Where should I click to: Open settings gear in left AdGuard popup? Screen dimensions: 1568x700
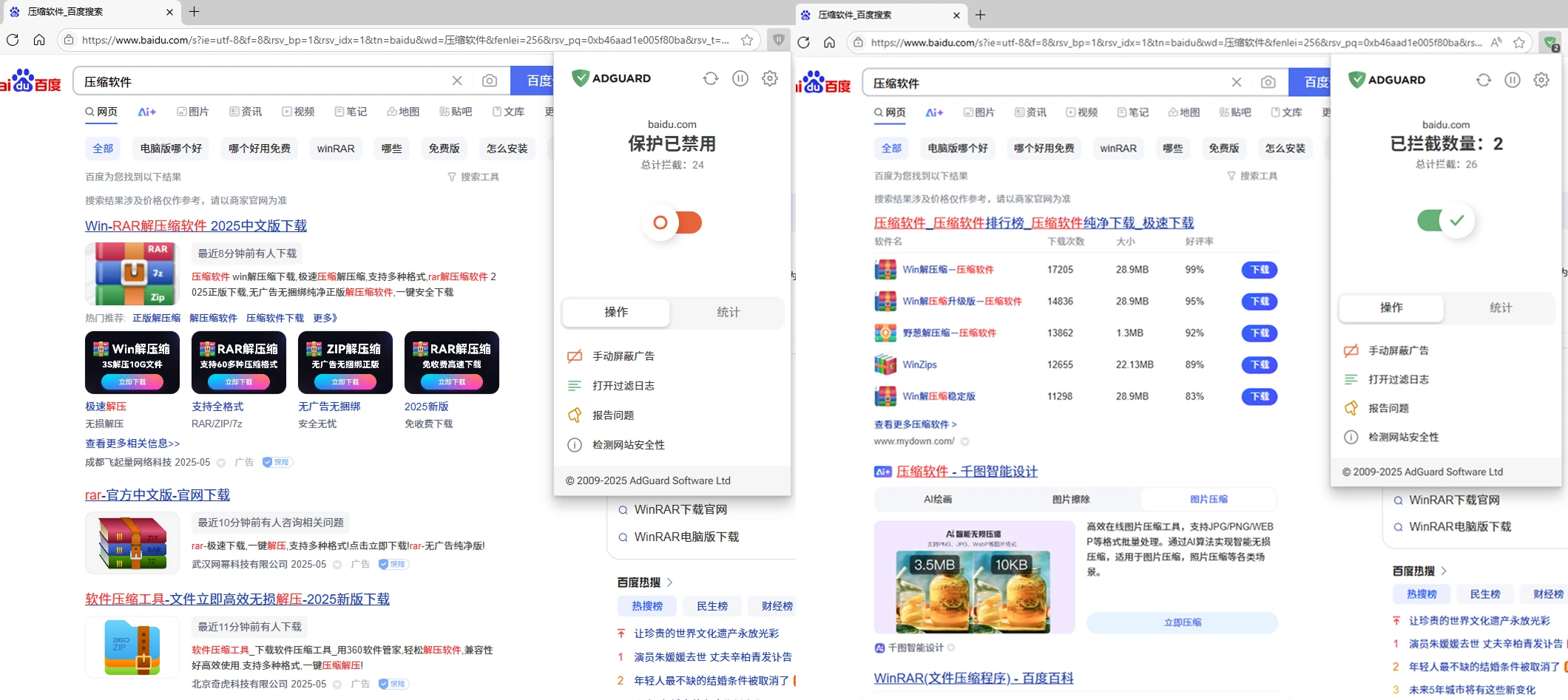point(770,78)
